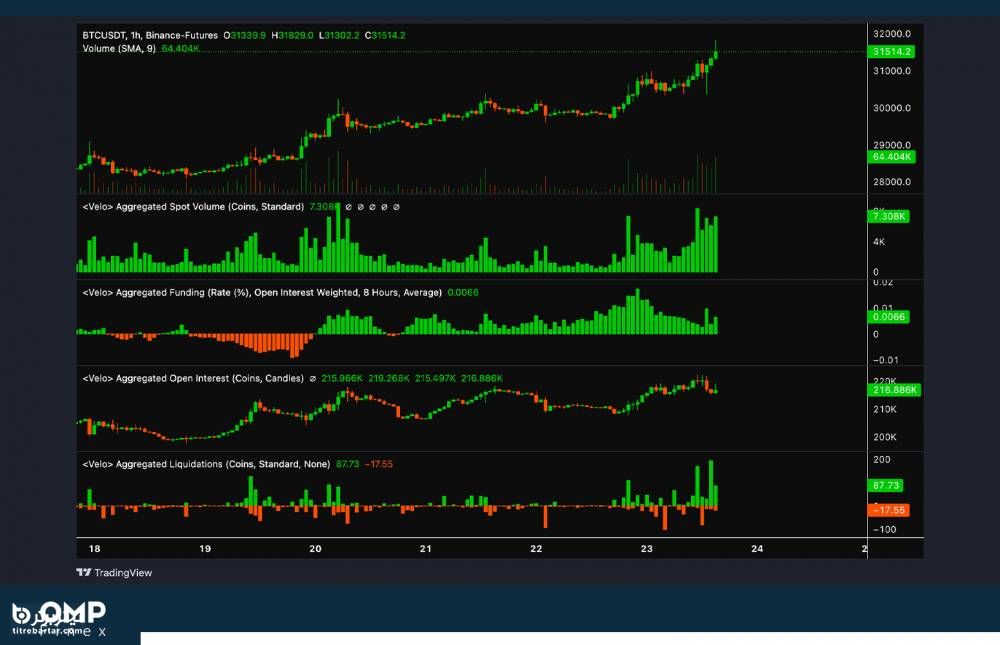Click the red -17.55 liquidations axis tag

[888, 510]
